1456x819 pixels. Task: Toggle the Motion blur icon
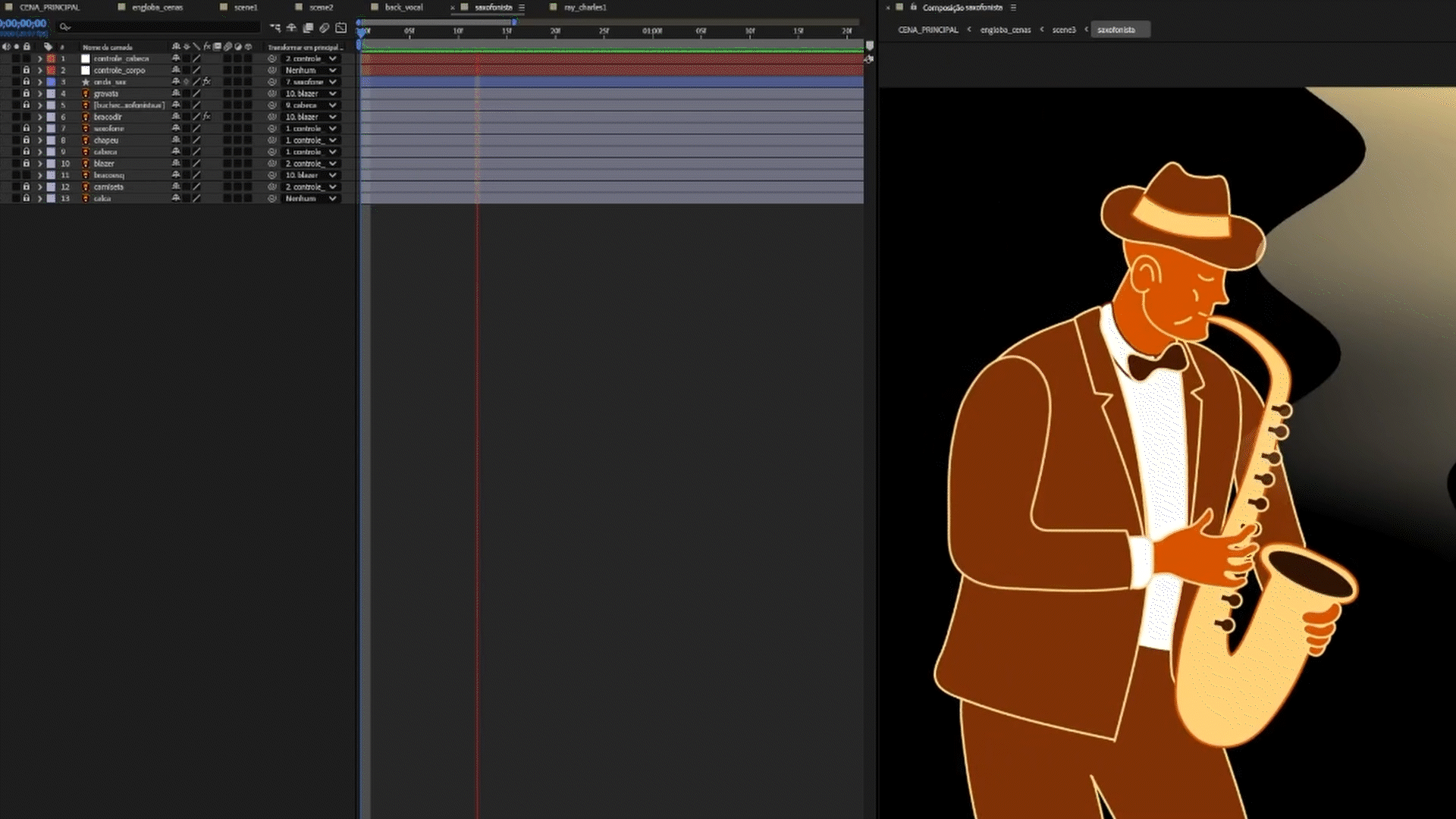[x=325, y=28]
